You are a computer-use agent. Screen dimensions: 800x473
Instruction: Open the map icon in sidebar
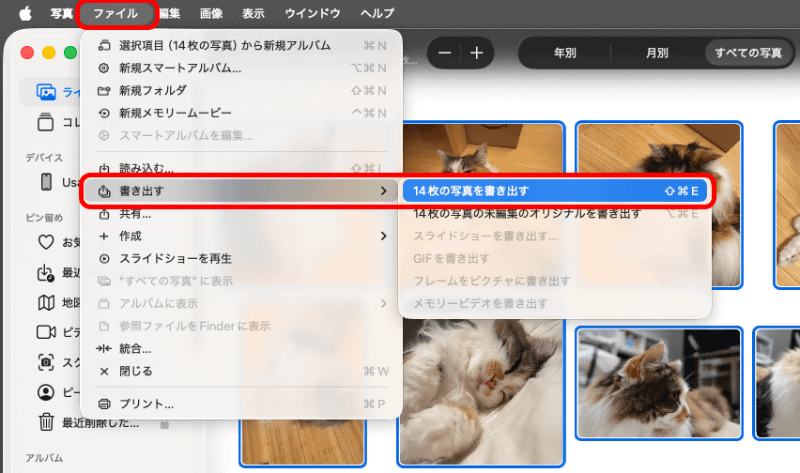pyautogui.click(x=46, y=303)
